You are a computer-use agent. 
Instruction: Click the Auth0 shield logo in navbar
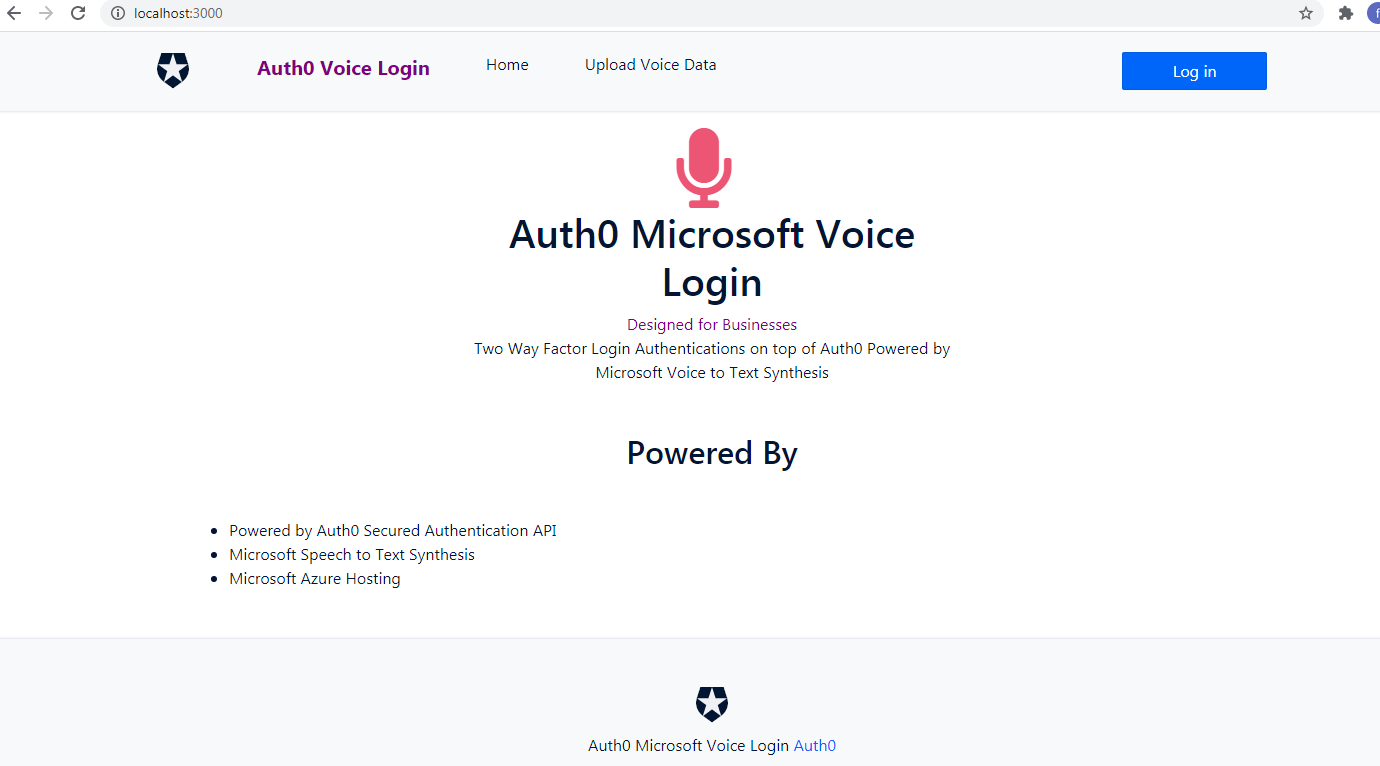click(x=173, y=70)
